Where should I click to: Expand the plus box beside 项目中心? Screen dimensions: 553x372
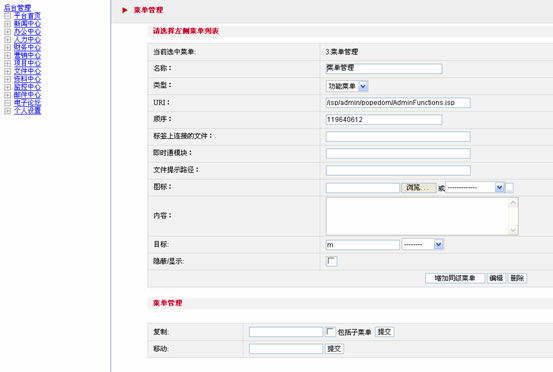click(7, 63)
